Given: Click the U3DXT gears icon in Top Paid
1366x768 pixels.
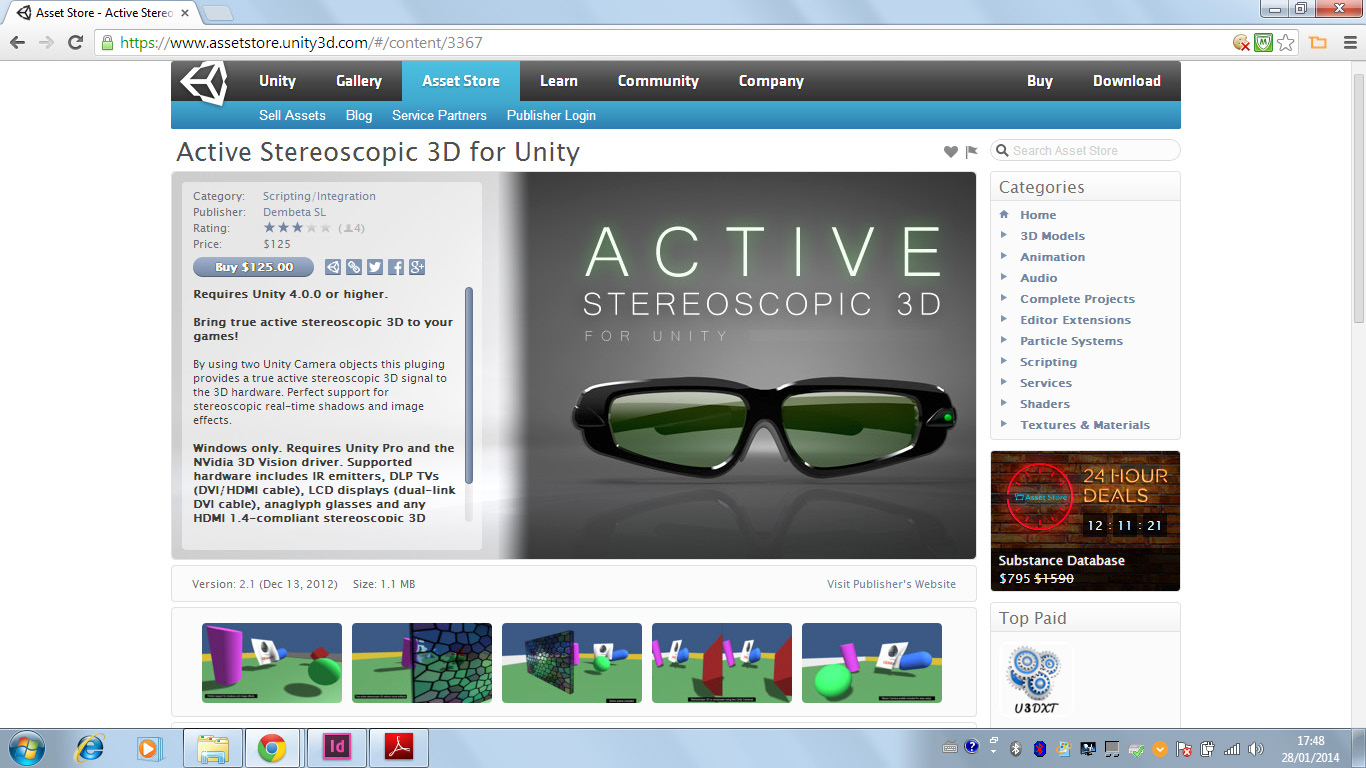Looking at the screenshot, I should click(1035, 680).
